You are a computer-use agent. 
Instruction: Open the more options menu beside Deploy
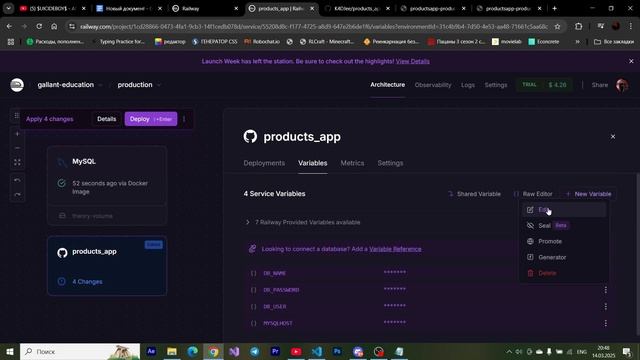[x=184, y=119]
